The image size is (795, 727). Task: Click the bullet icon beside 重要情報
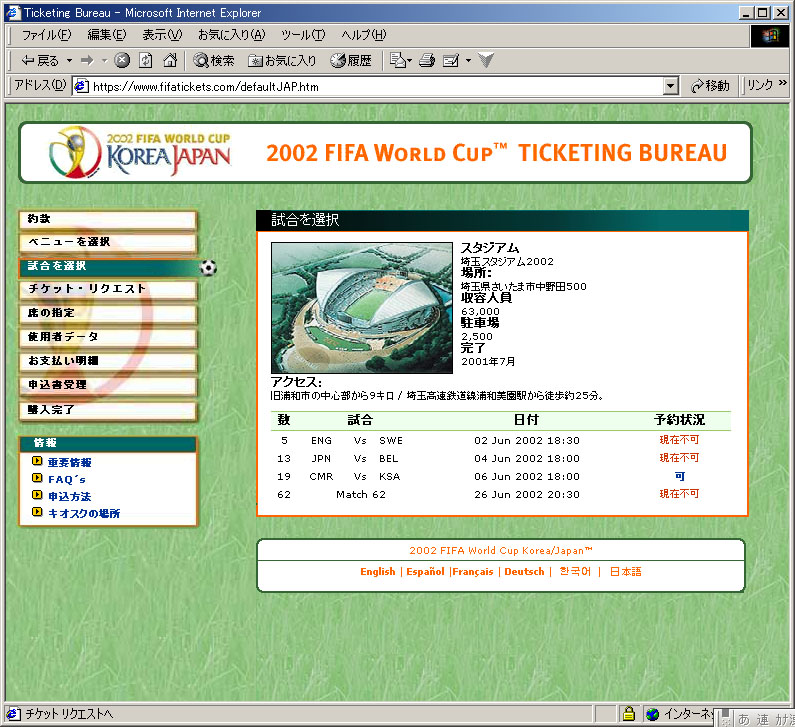tap(37, 461)
